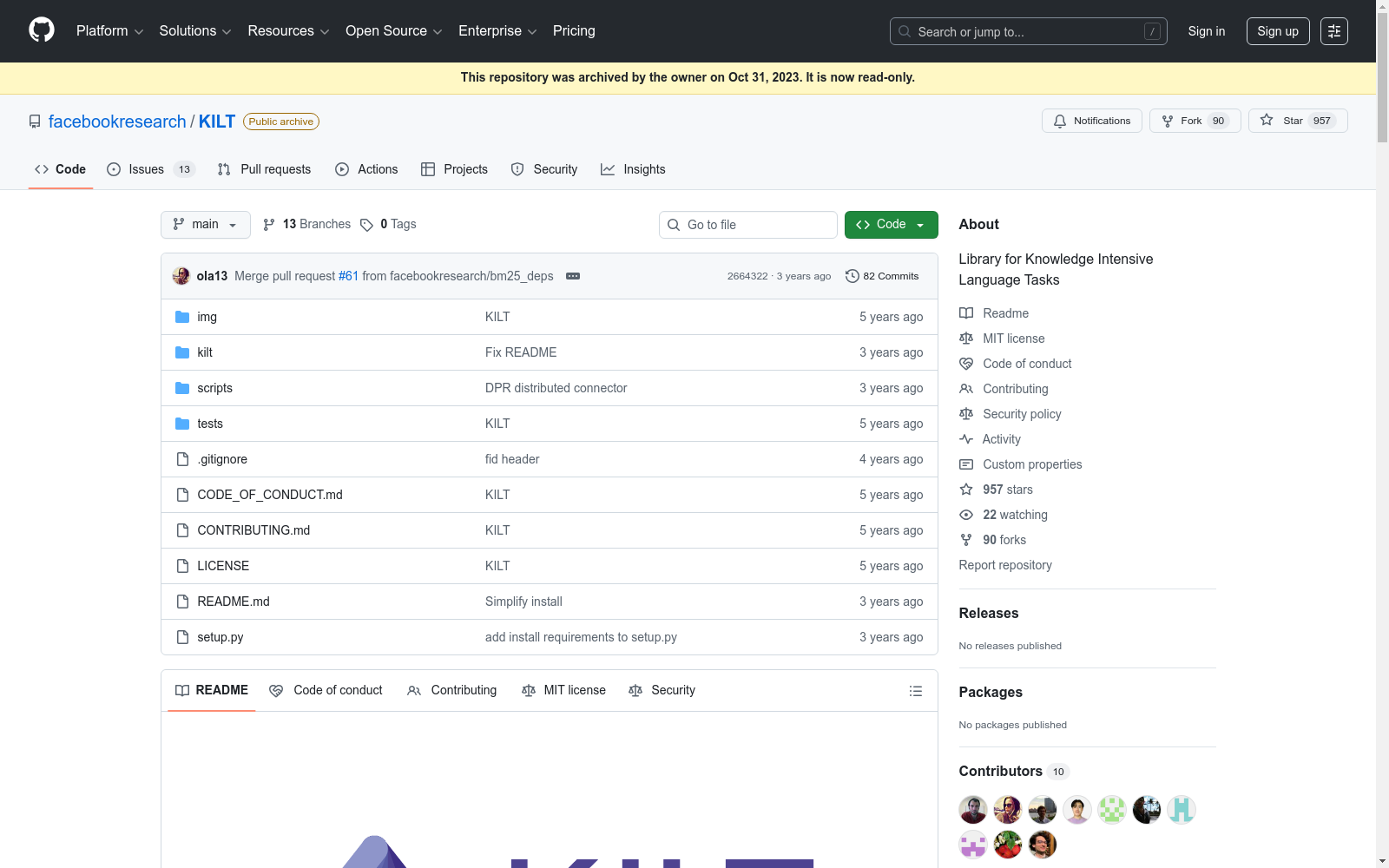Expand the Solutions menu
This screenshot has height=868, width=1389.
(x=195, y=31)
